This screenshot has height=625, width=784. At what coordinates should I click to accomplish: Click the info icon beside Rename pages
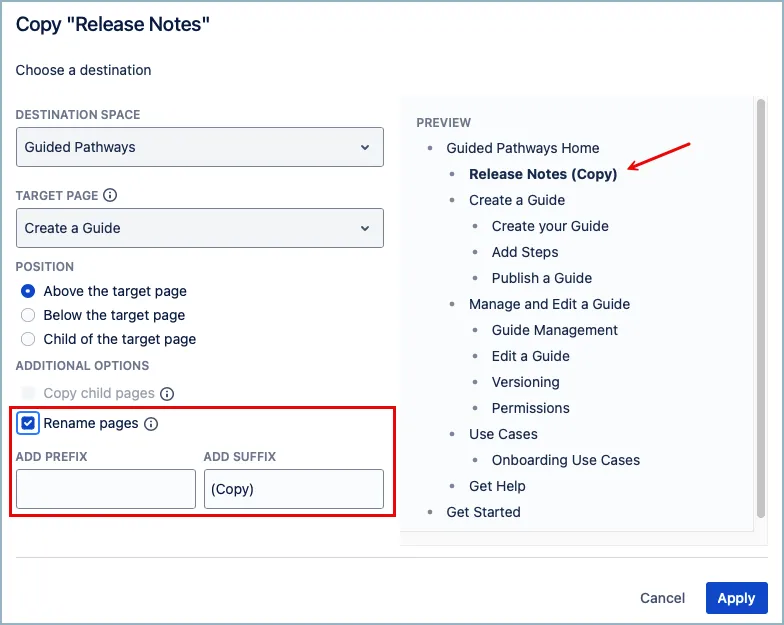151,424
